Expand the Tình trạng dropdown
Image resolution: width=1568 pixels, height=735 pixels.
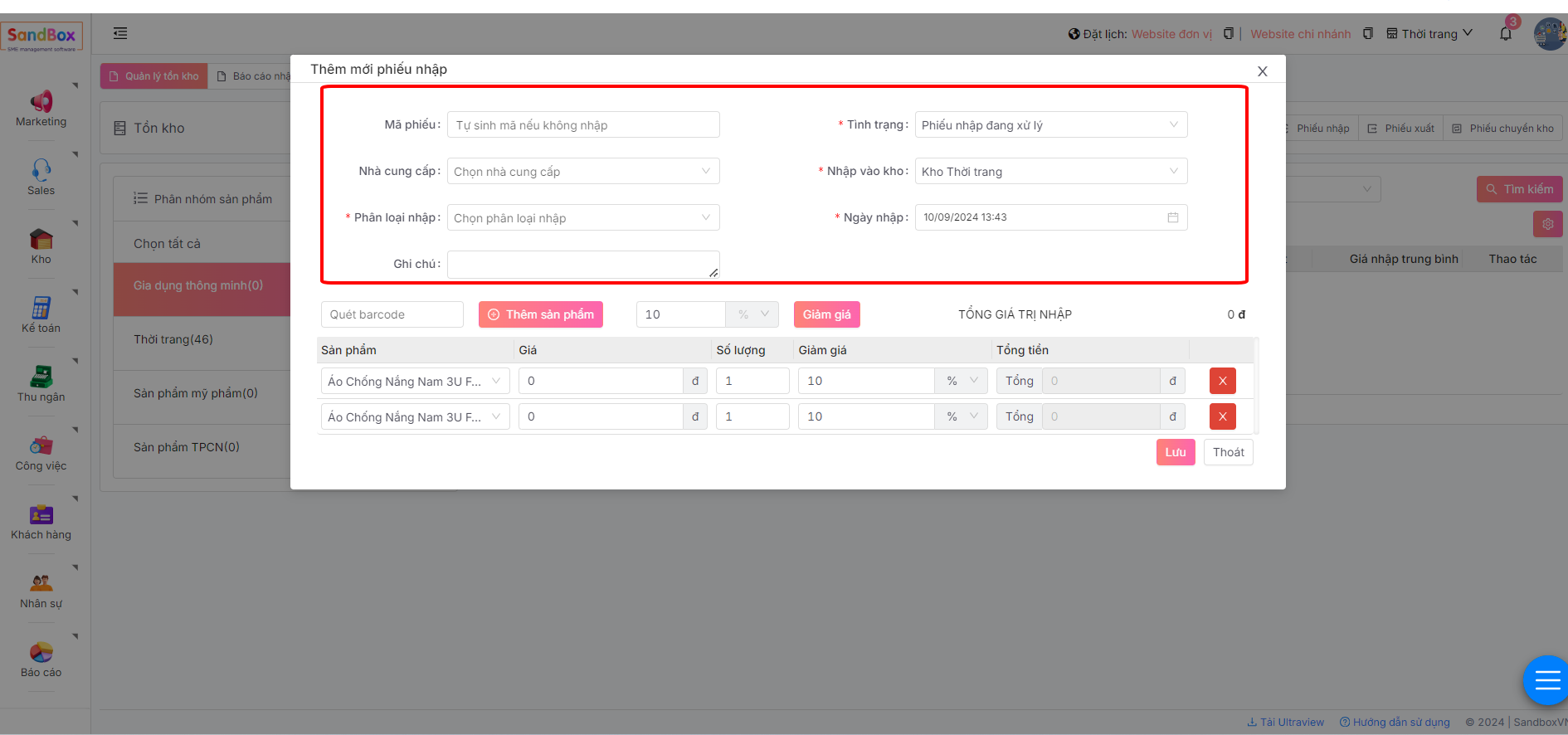click(x=1050, y=125)
